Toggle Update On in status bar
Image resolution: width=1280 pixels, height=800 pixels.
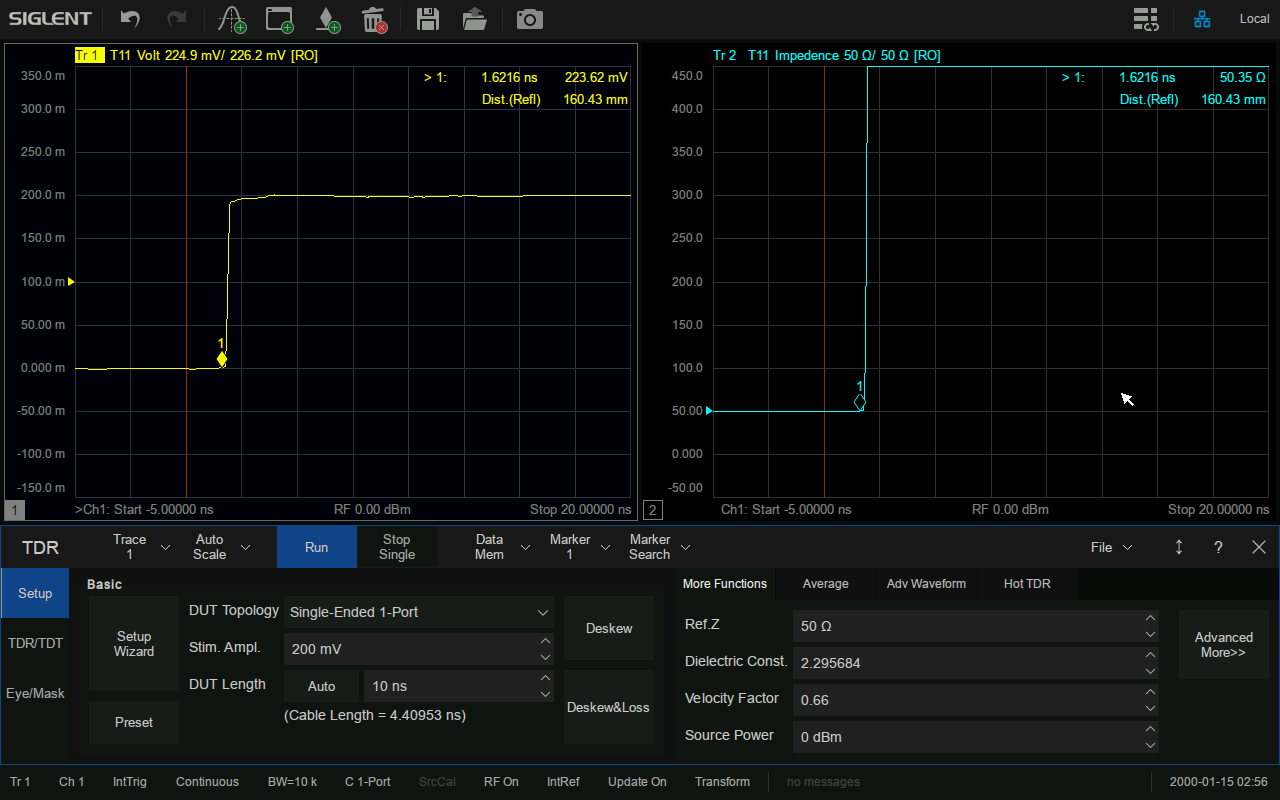(x=637, y=782)
